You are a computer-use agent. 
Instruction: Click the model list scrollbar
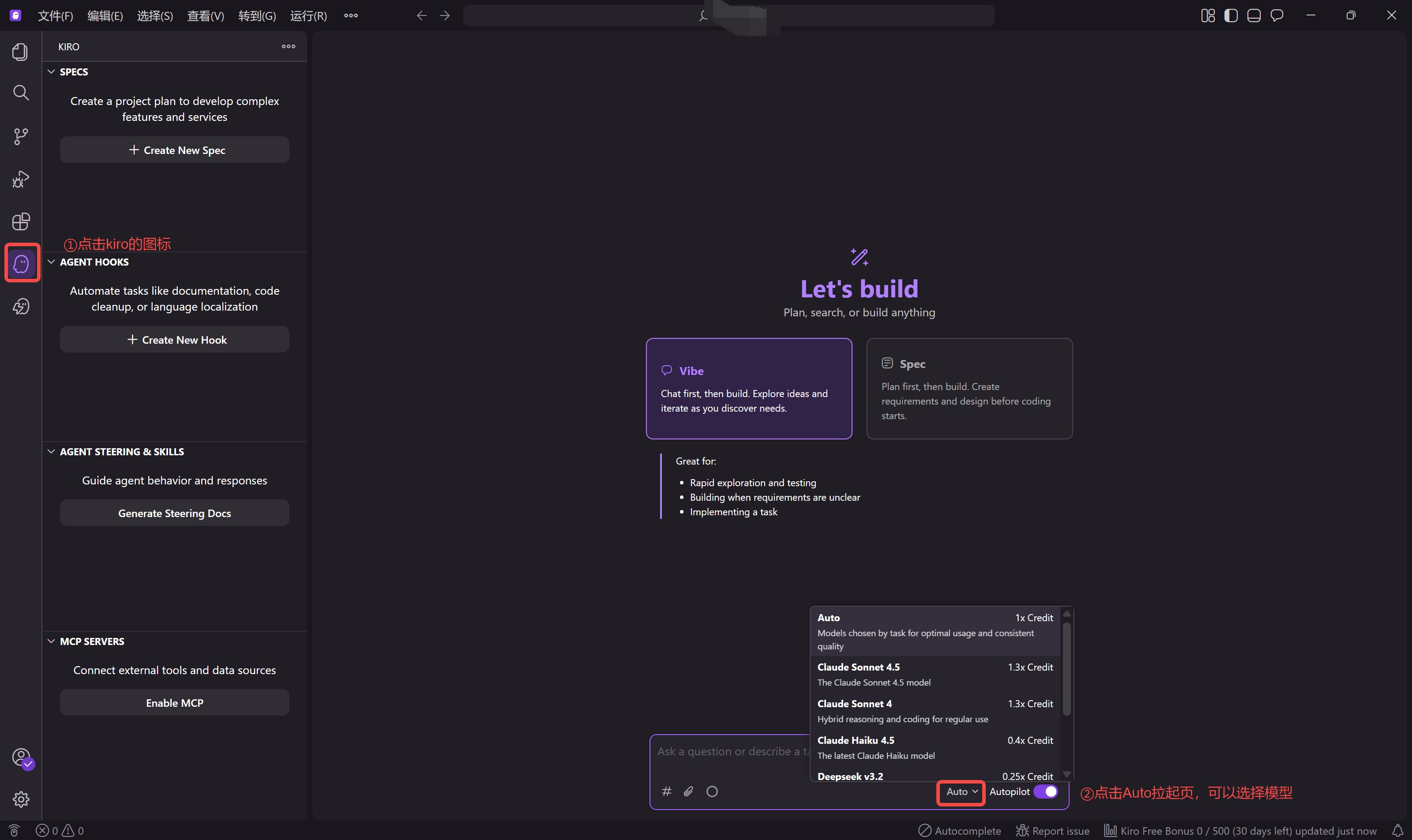point(1066,668)
